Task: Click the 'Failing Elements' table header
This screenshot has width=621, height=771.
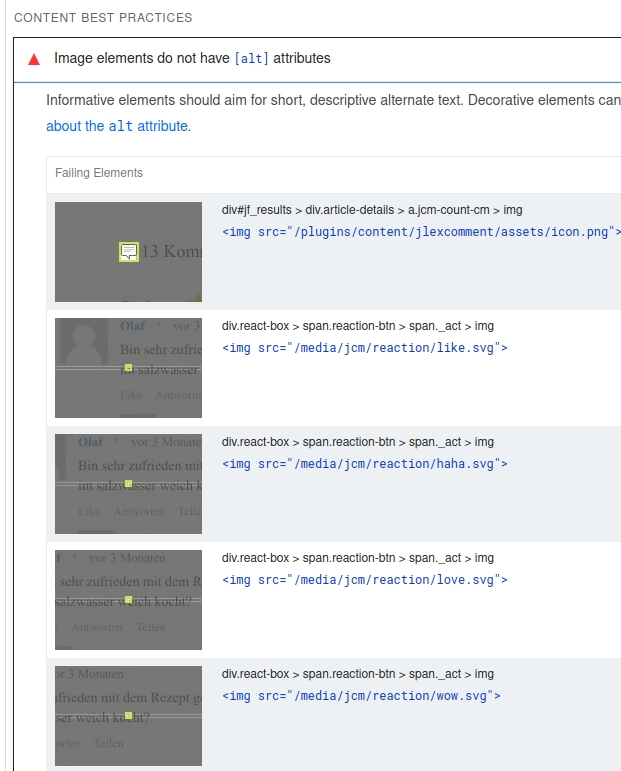Action: 99,173
